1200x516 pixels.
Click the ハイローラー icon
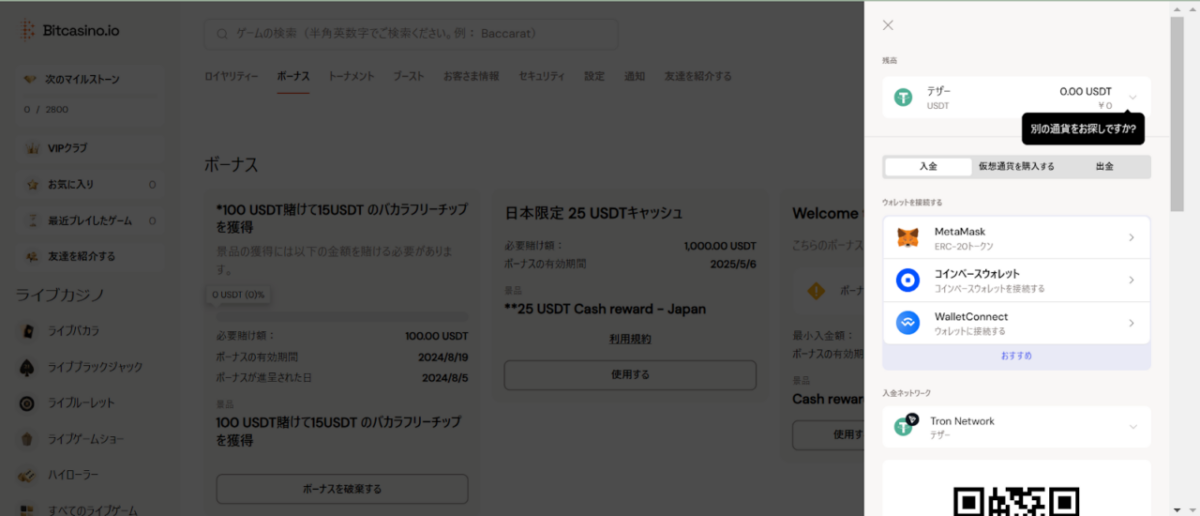(27, 475)
